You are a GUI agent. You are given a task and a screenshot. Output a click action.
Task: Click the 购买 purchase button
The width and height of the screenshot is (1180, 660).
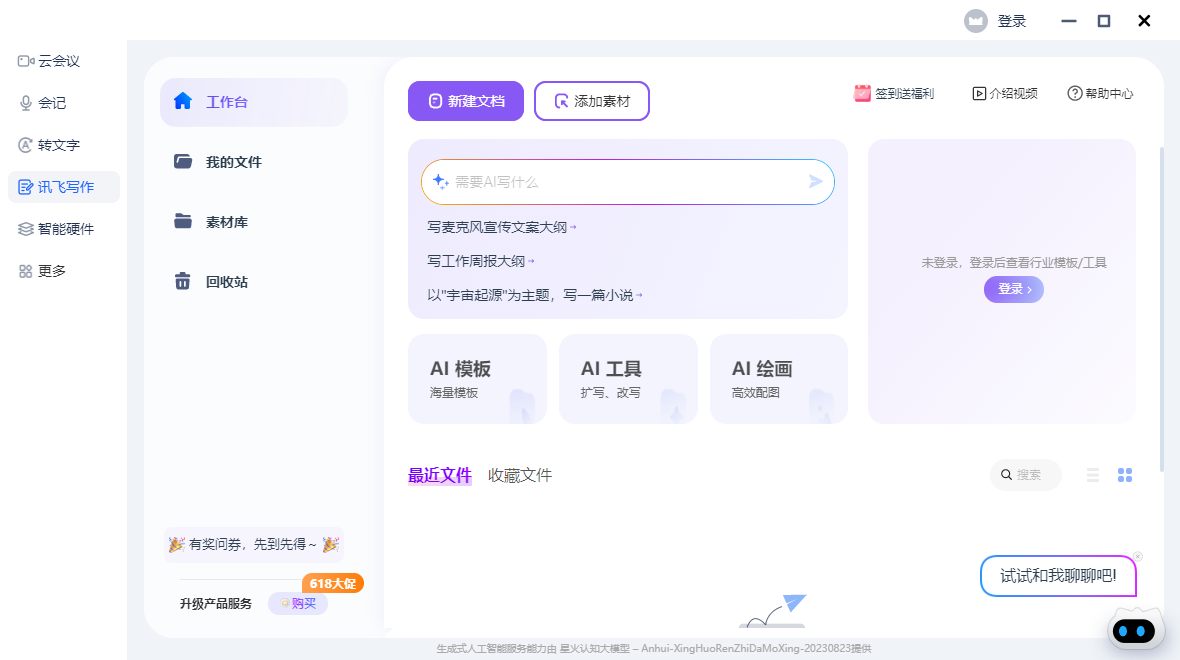(x=298, y=604)
